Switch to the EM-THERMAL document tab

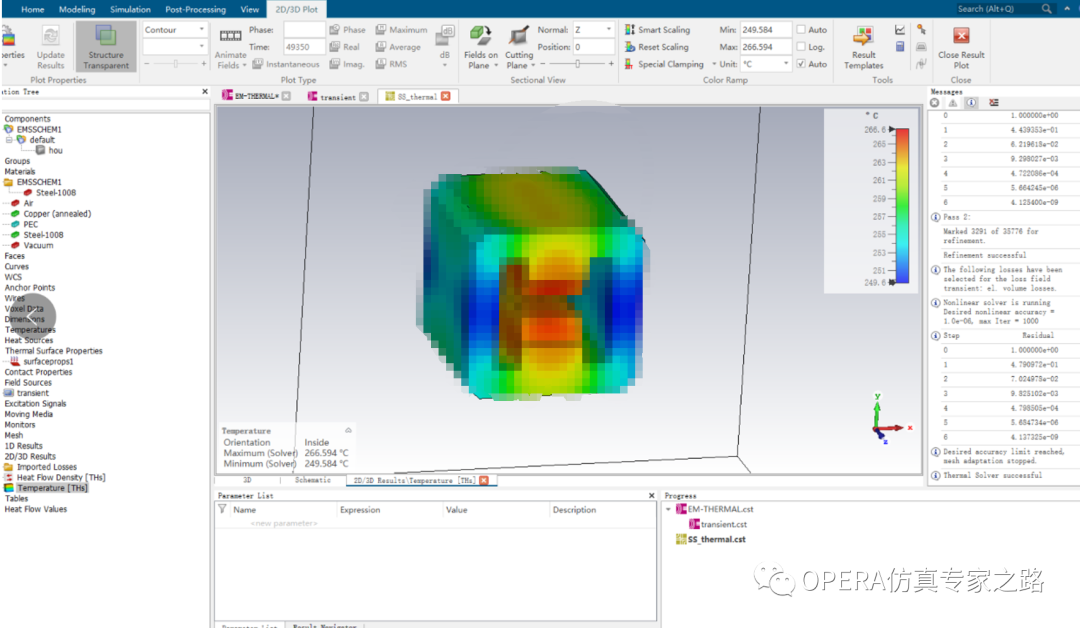256,96
